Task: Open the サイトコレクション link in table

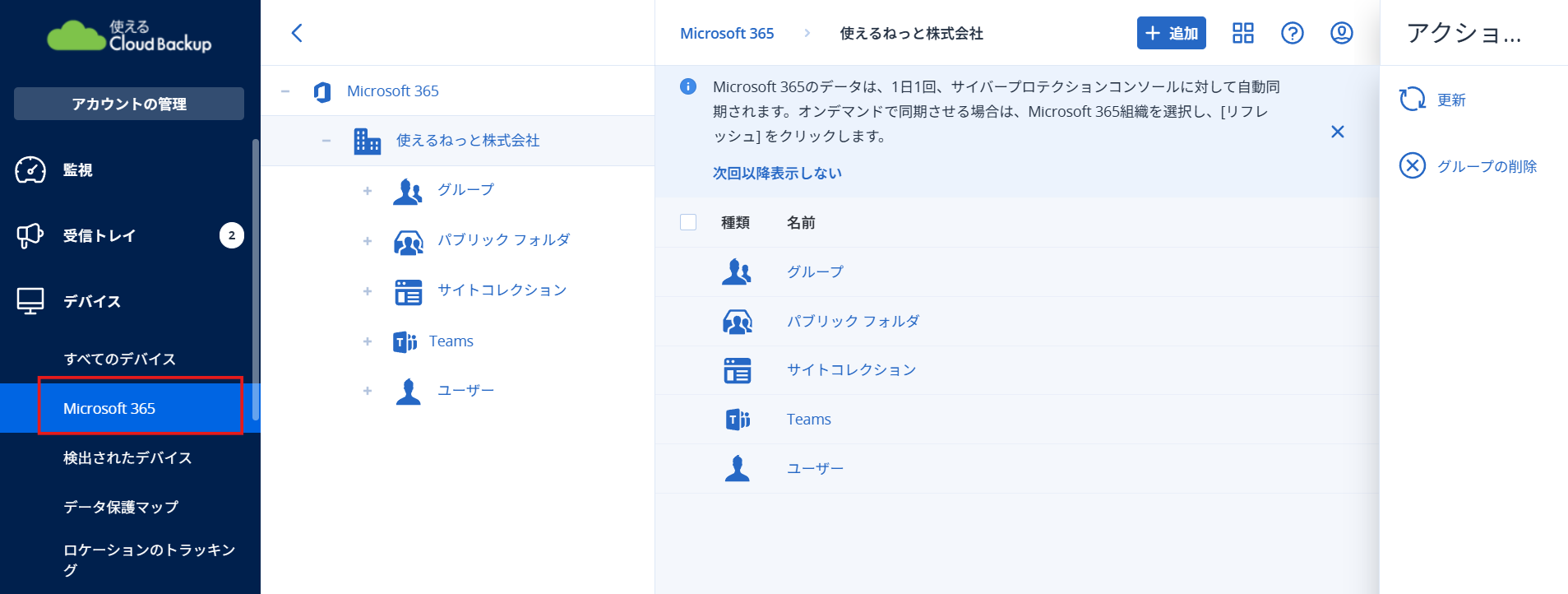Action: click(851, 370)
